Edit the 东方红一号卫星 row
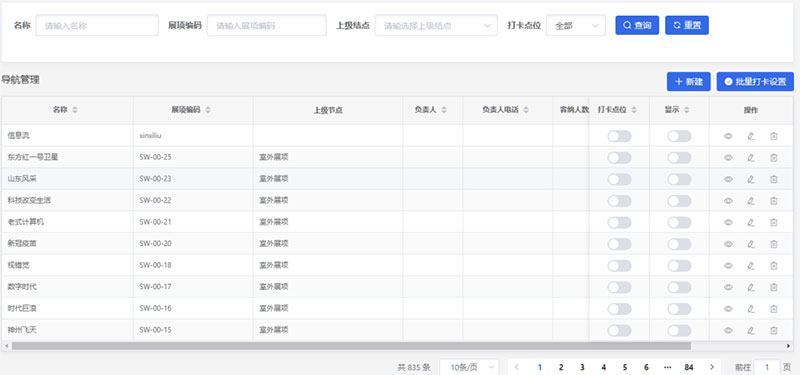The width and height of the screenshot is (800, 375). click(x=751, y=158)
